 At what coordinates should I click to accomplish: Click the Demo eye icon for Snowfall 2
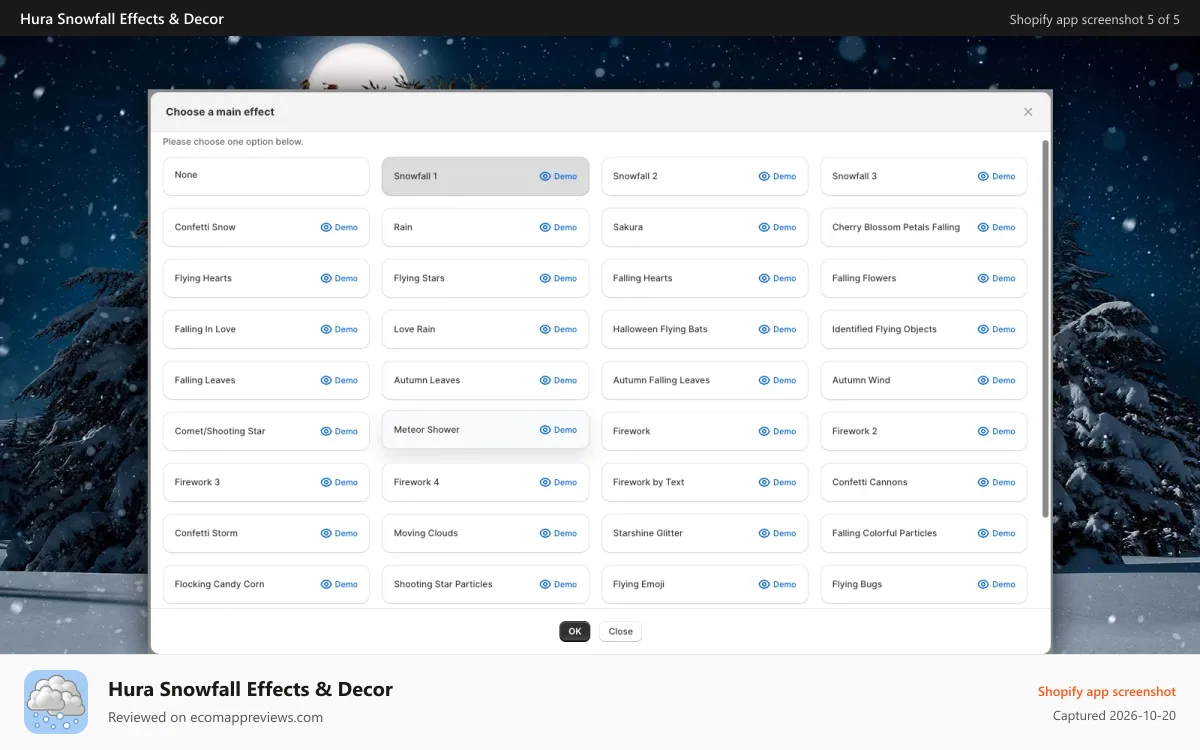764,176
